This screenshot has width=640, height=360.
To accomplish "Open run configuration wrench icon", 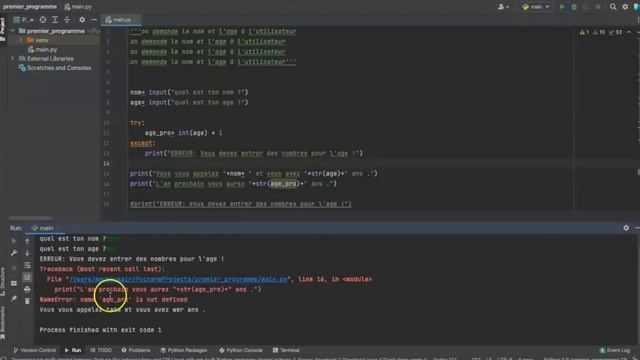I will click(x=14, y=253).
